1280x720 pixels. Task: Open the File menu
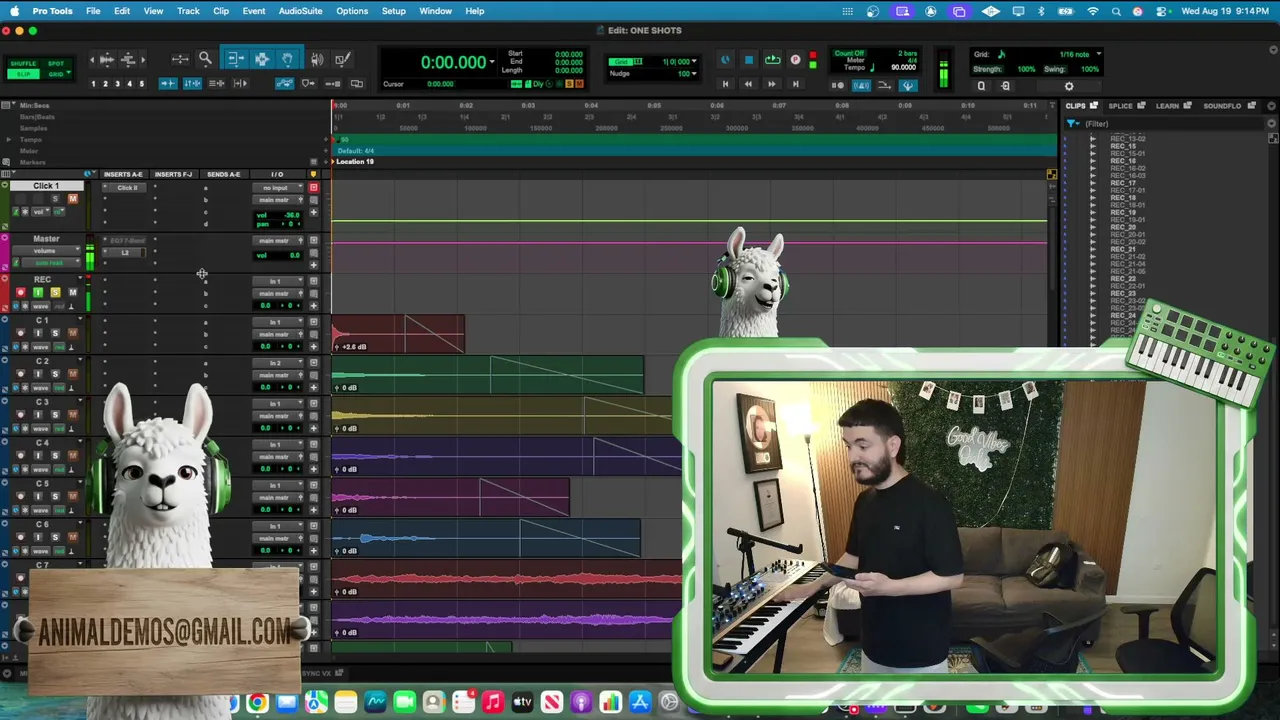[x=93, y=11]
